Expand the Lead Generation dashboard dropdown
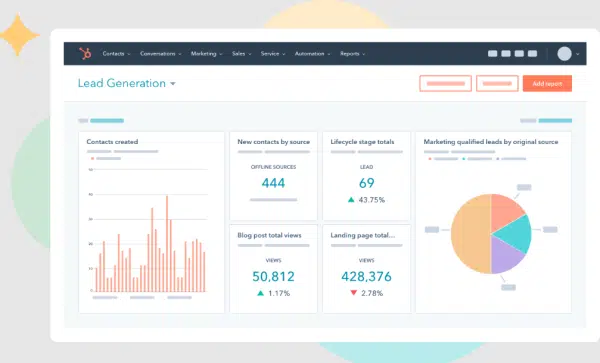The image size is (600, 363). click(173, 84)
